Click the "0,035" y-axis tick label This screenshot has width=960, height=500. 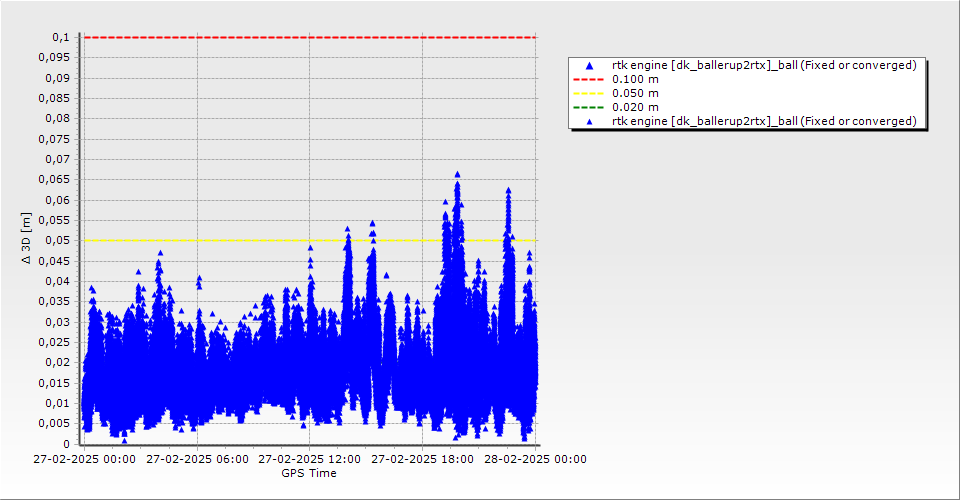click(x=54, y=302)
